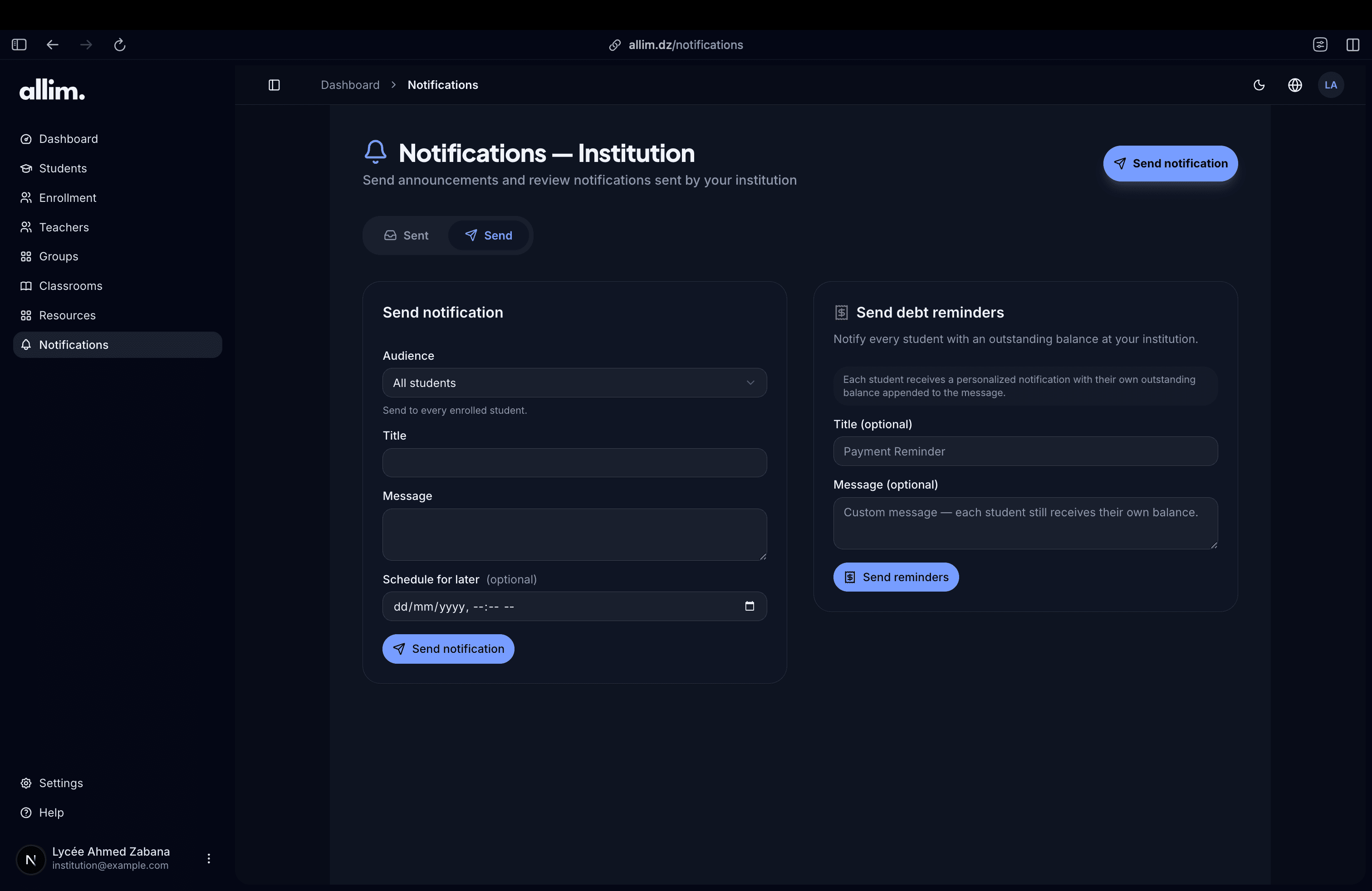Toggle browser split view icon
This screenshot has height=891, width=1372.
click(x=1352, y=44)
